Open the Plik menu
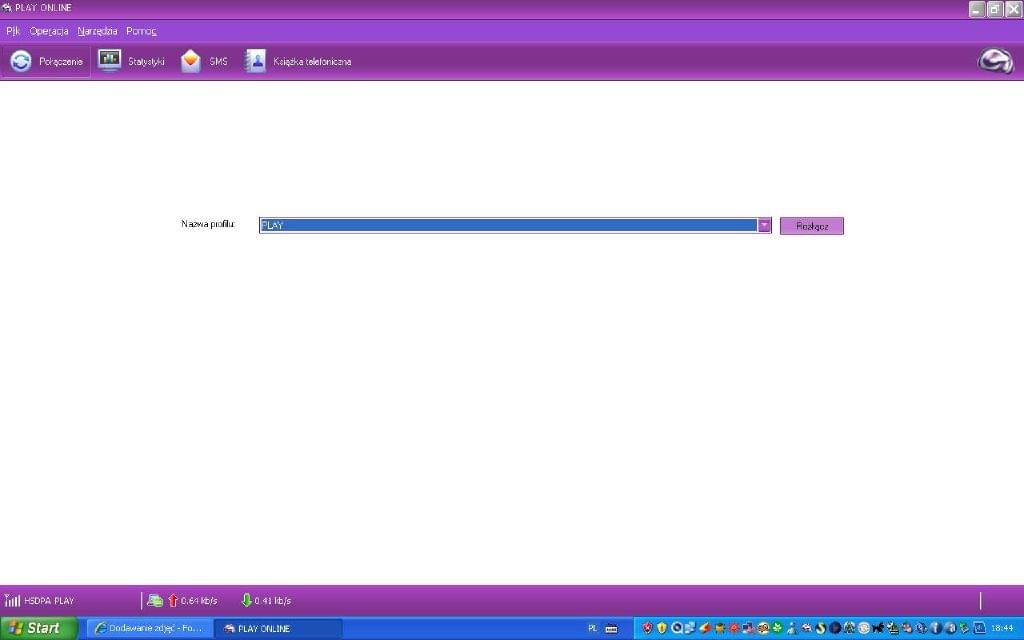 (x=13, y=31)
